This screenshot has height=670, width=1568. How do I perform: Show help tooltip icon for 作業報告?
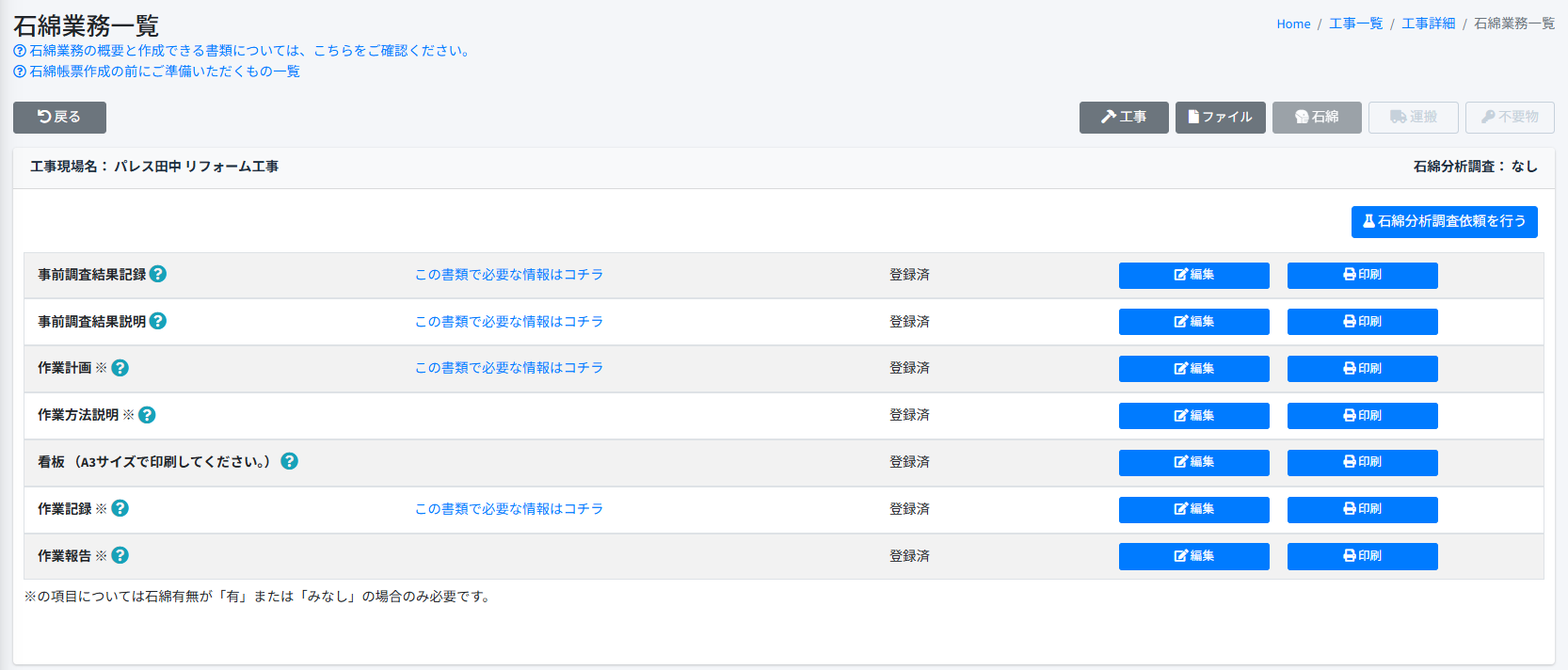(x=120, y=555)
